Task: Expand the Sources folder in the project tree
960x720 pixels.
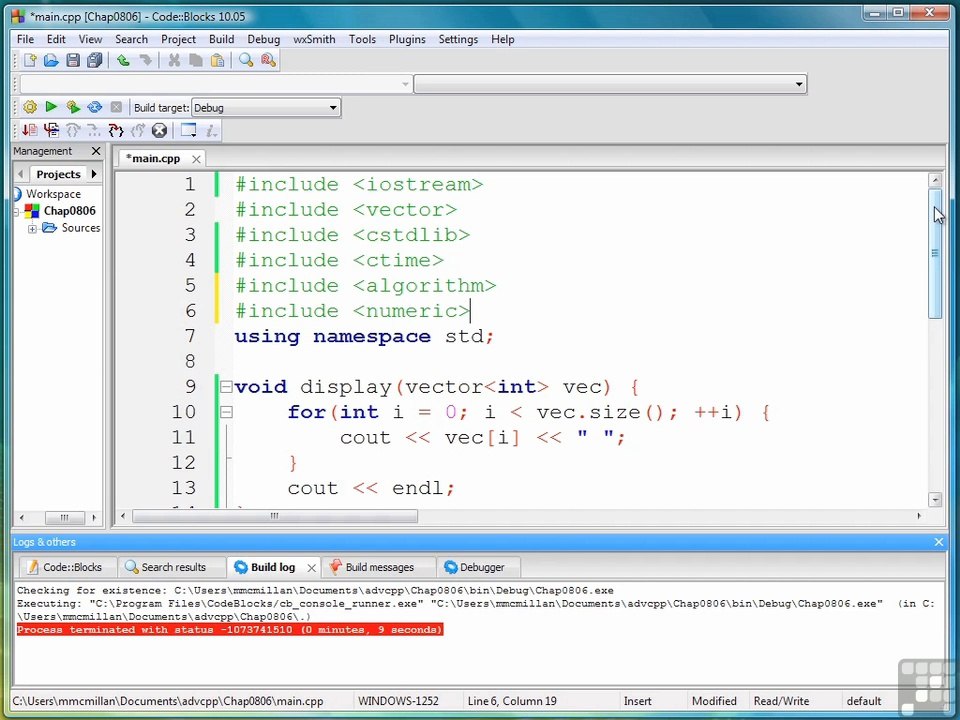Action: (32, 229)
